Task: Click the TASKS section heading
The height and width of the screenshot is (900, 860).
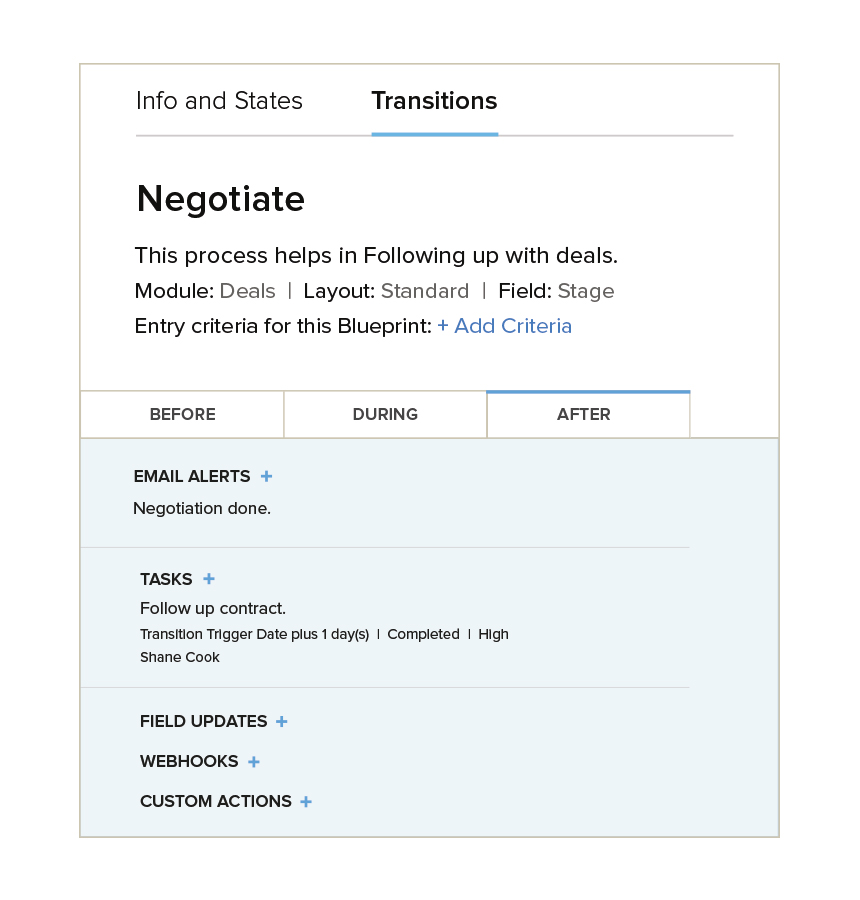Action: (166, 579)
